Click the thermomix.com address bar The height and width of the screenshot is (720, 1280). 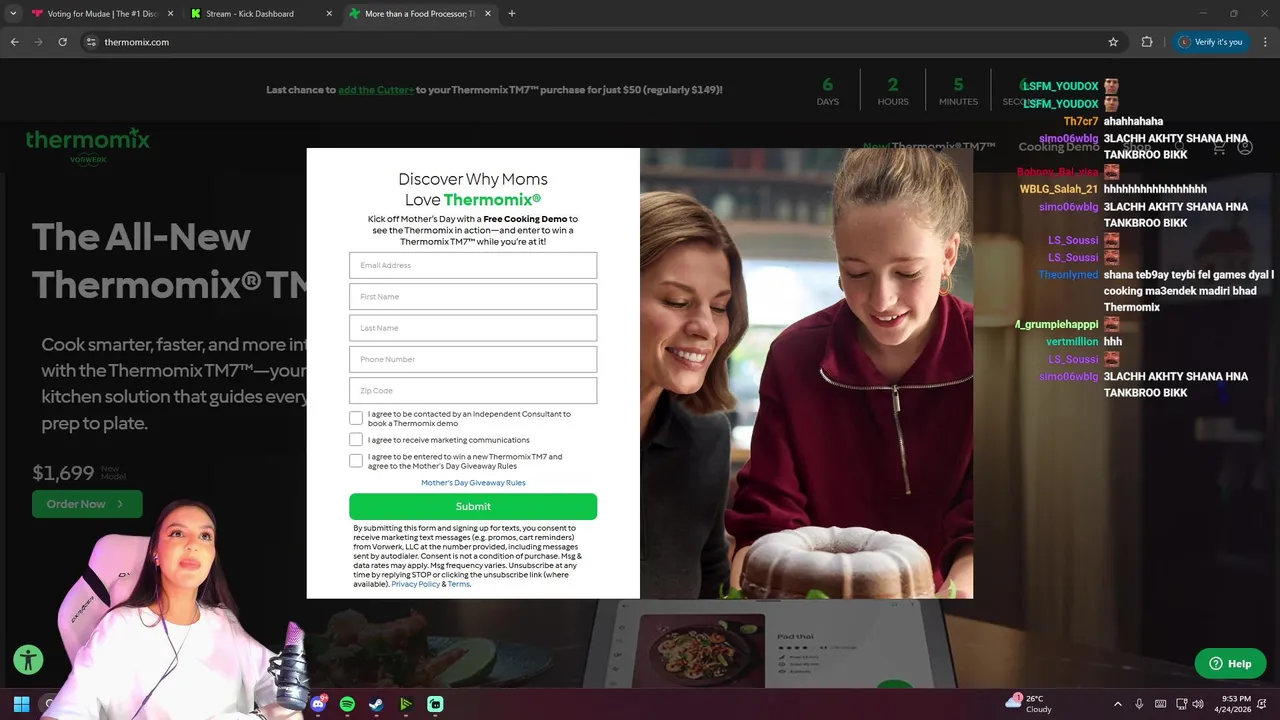point(600,42)
